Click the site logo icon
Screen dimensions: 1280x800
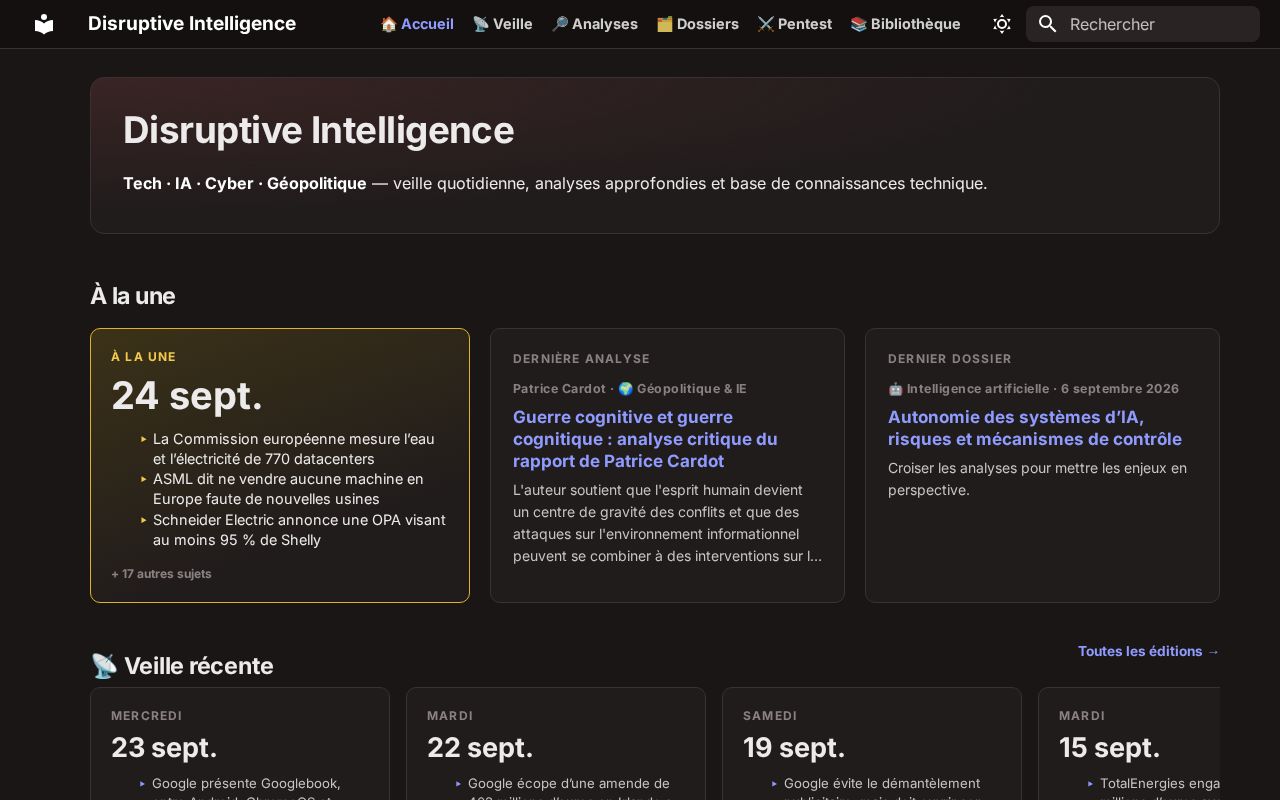coord(44,24)
